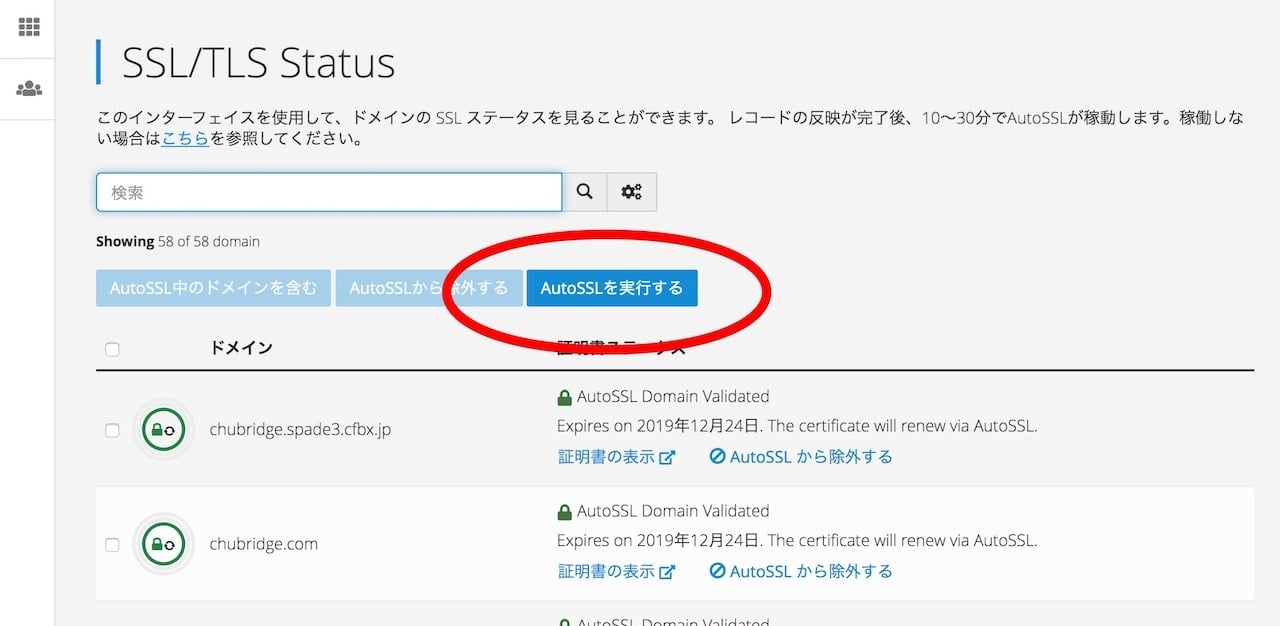Open the こちら help link

click(185, 139)
